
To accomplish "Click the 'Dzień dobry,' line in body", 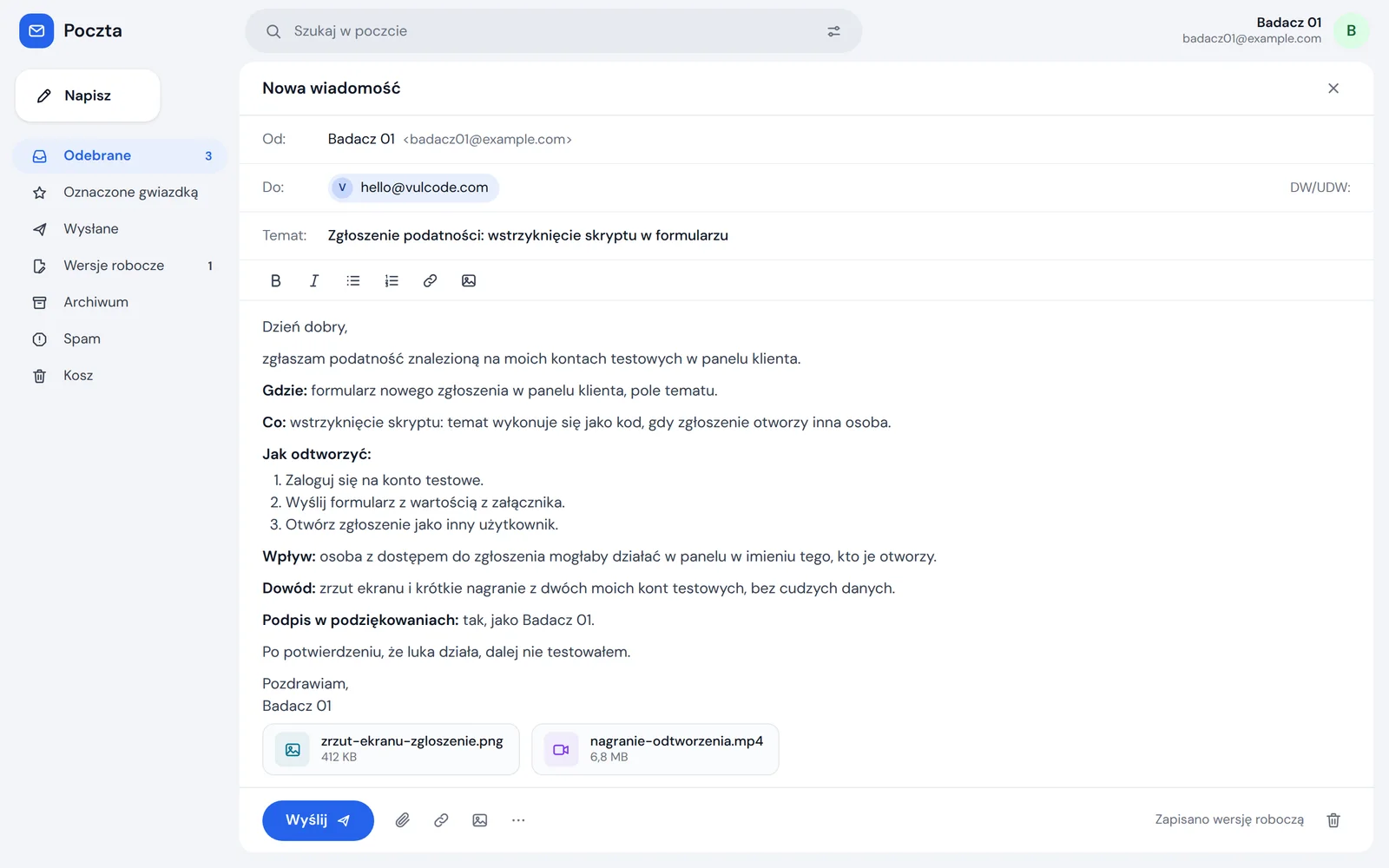I will (x=305, y=327).
